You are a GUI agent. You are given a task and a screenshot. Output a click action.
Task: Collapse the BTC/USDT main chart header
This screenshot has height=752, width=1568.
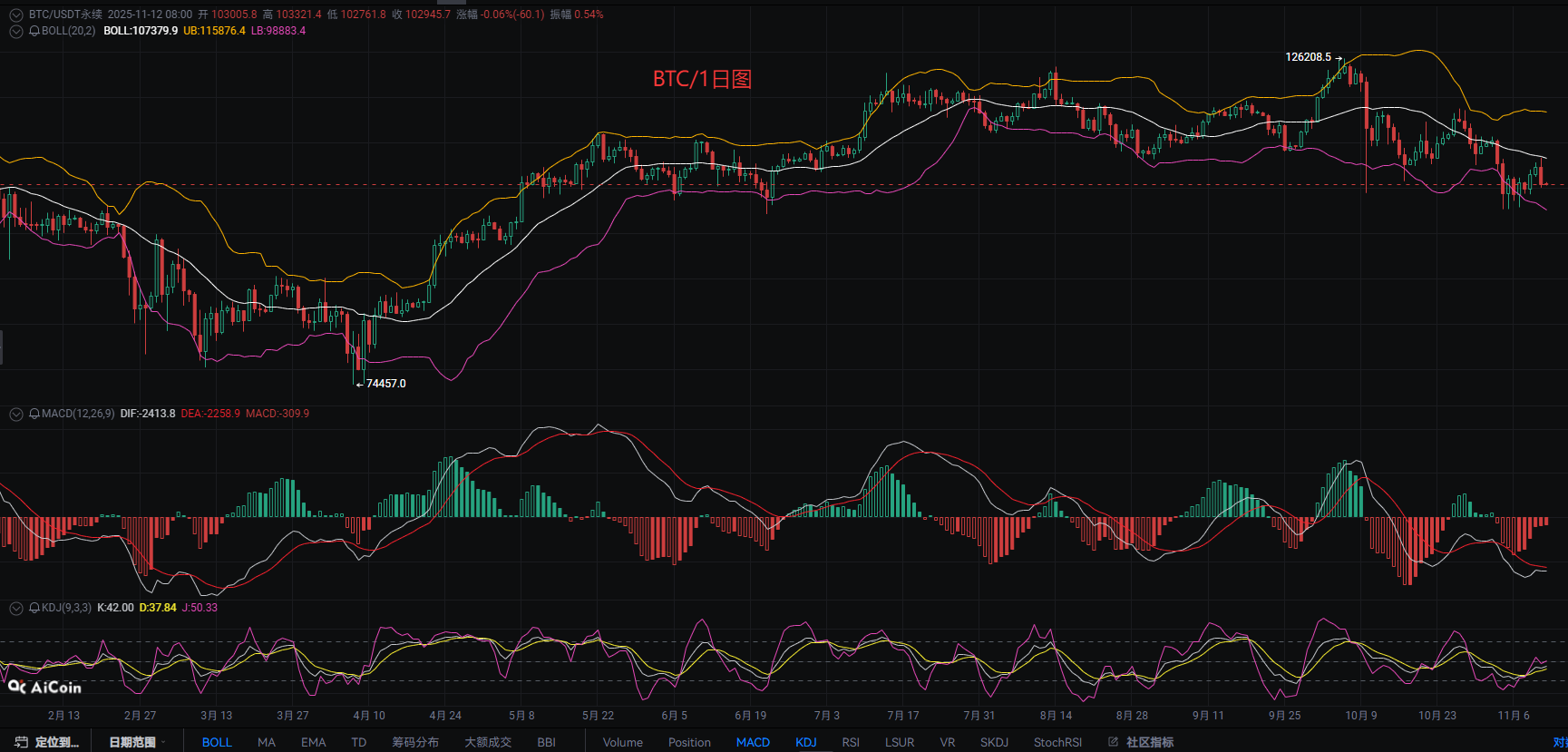click(15, 15)
